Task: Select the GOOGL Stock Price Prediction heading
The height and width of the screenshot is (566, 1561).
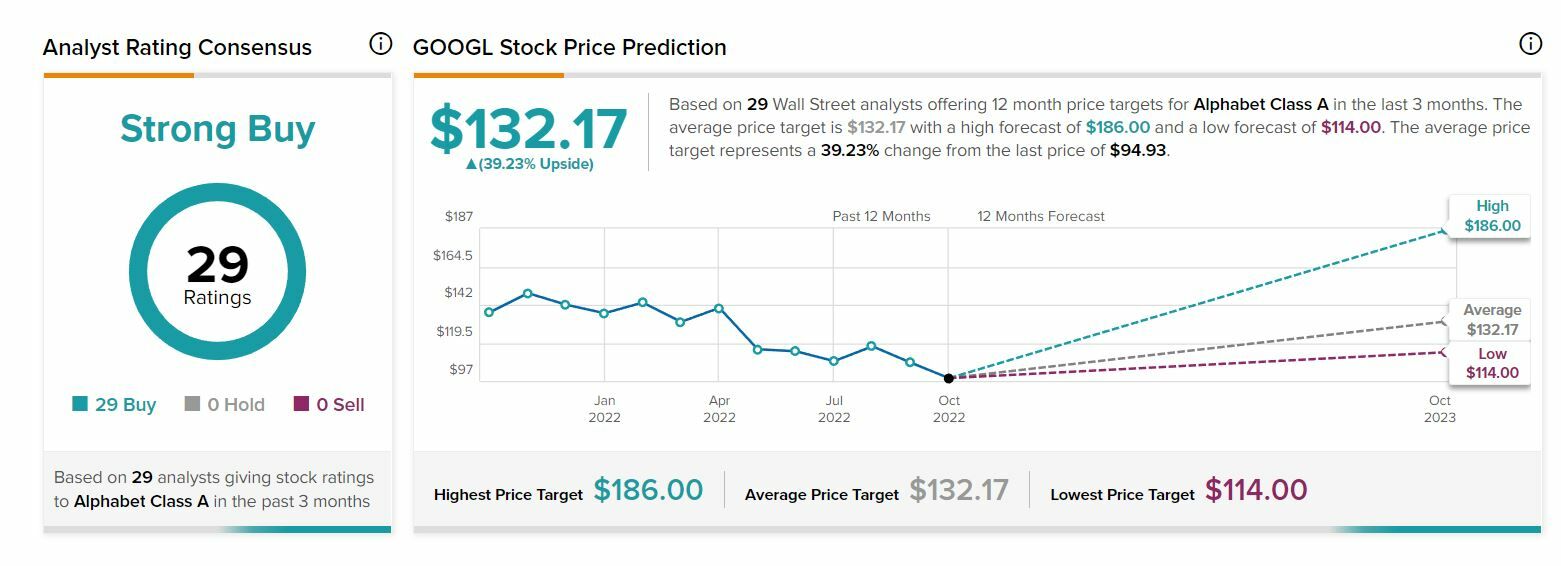Action: pyautogui.click(x=569, y=47)
